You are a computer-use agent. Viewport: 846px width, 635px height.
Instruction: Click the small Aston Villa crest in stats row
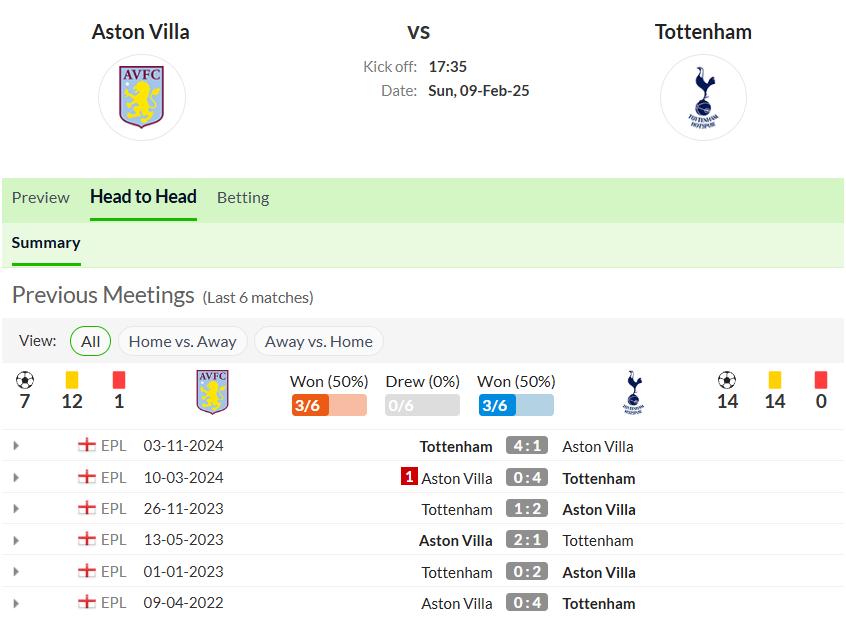coord(213,392)
